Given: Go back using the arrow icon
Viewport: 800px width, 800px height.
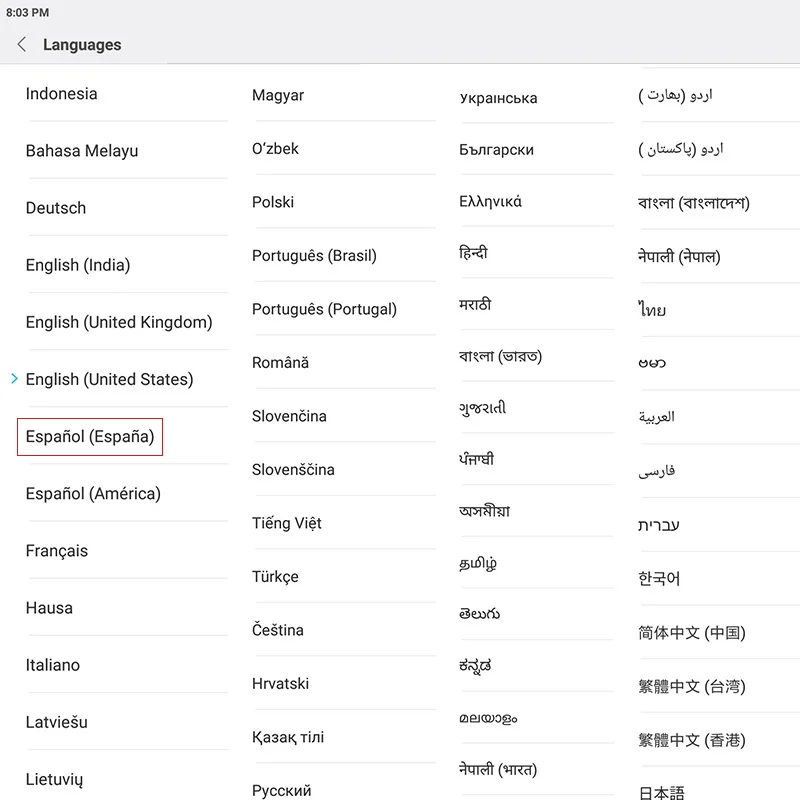Looking at the screenshot, I should (x=21, y=44).
